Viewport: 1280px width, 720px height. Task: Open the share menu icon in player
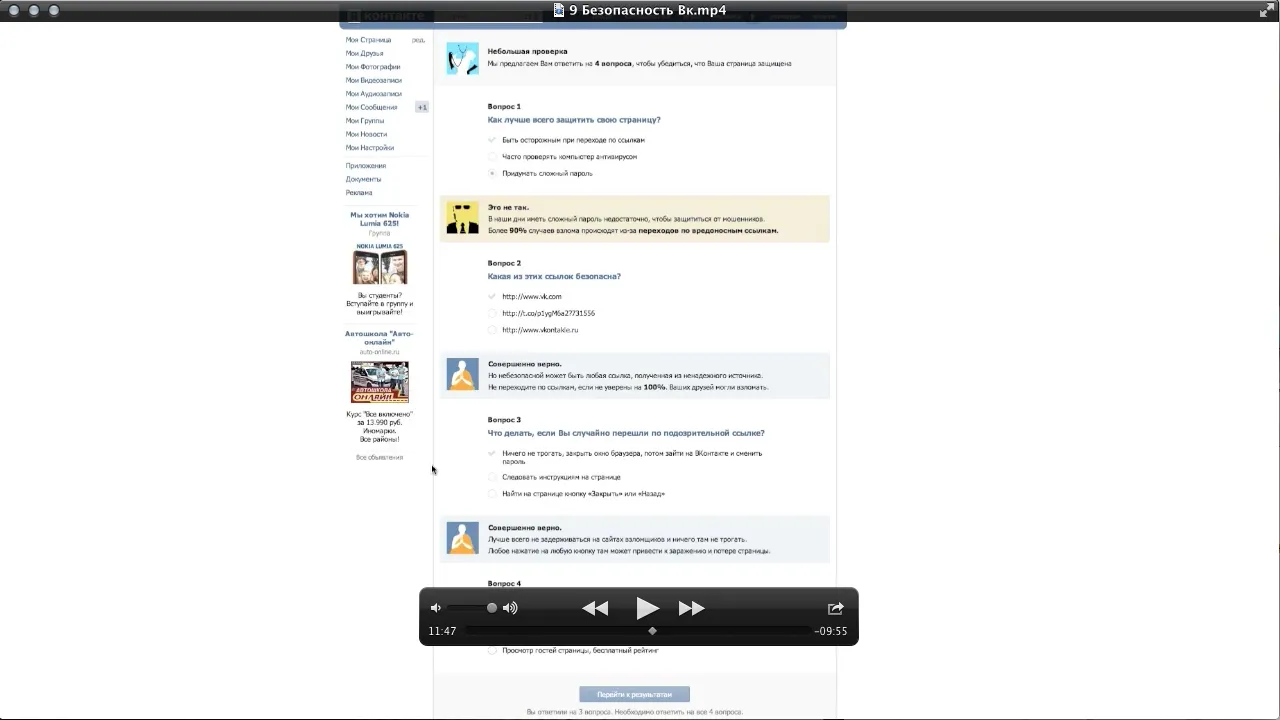[x=835, y=608]
